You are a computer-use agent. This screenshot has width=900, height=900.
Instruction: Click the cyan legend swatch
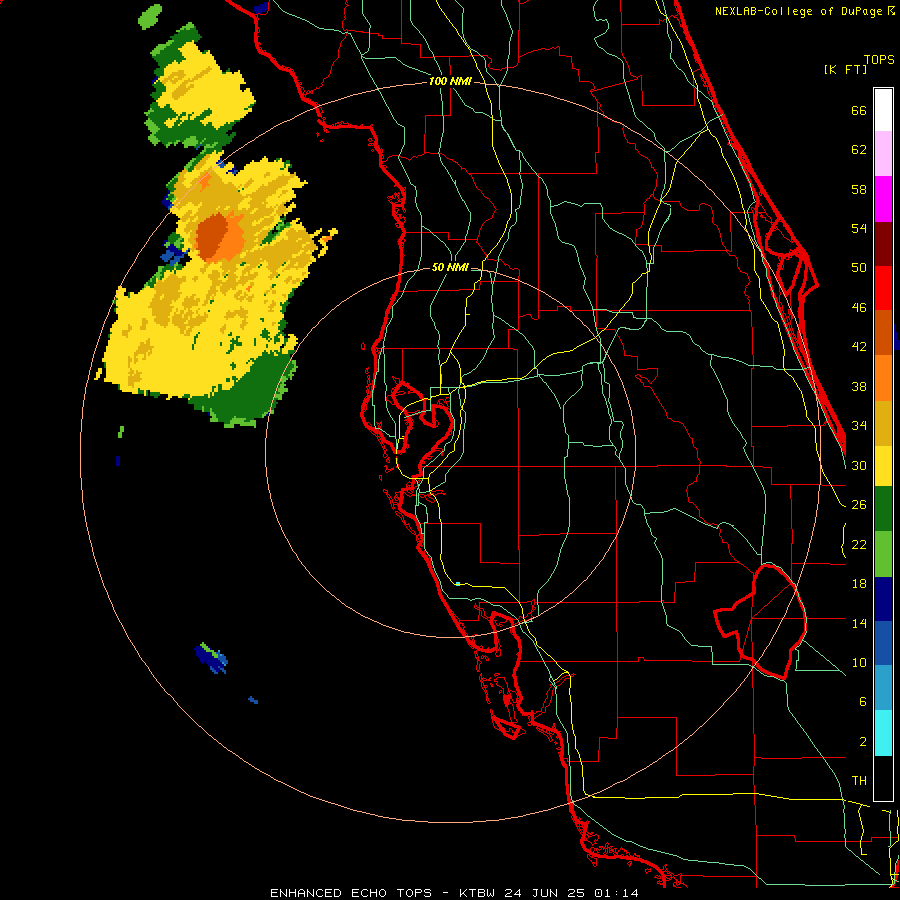883,733
